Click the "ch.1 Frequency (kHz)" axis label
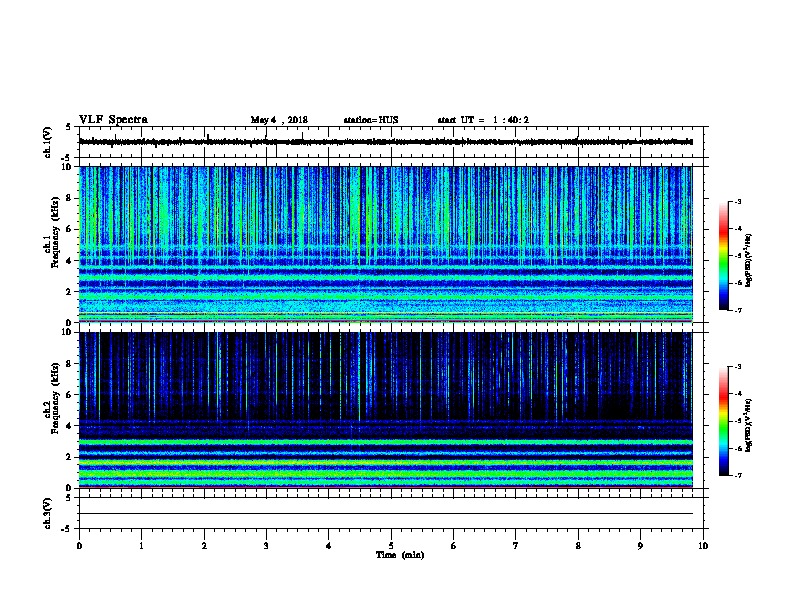792x612 pixels. (52, 233)
